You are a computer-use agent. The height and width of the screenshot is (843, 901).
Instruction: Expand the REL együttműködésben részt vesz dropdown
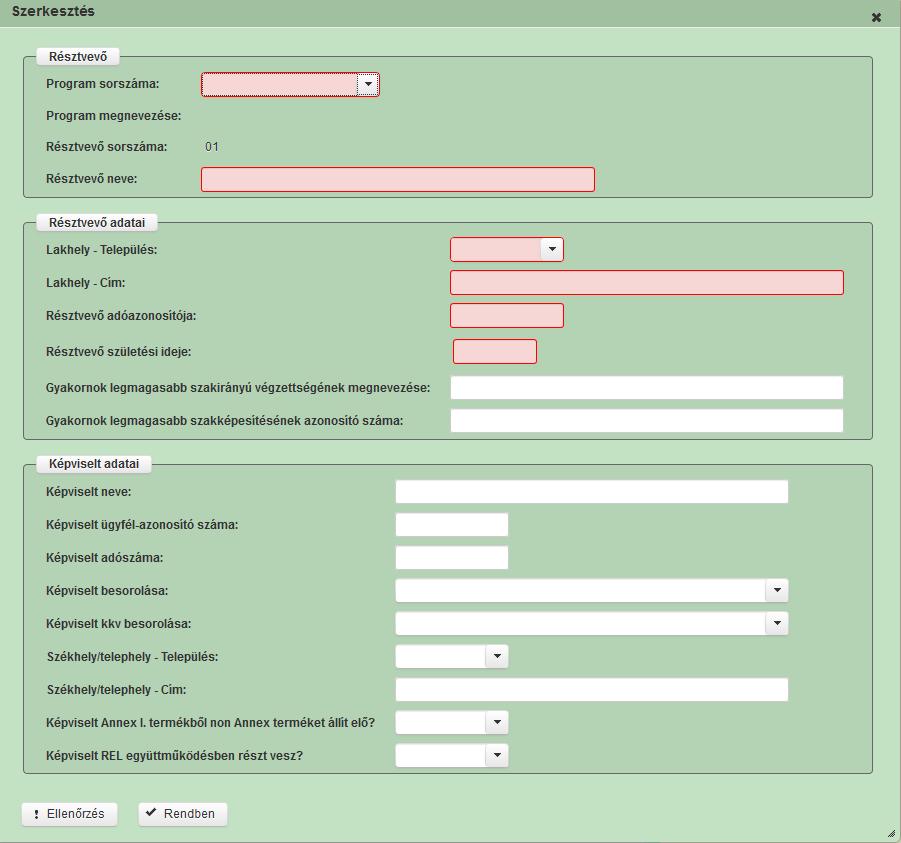[x=497, y=756]
